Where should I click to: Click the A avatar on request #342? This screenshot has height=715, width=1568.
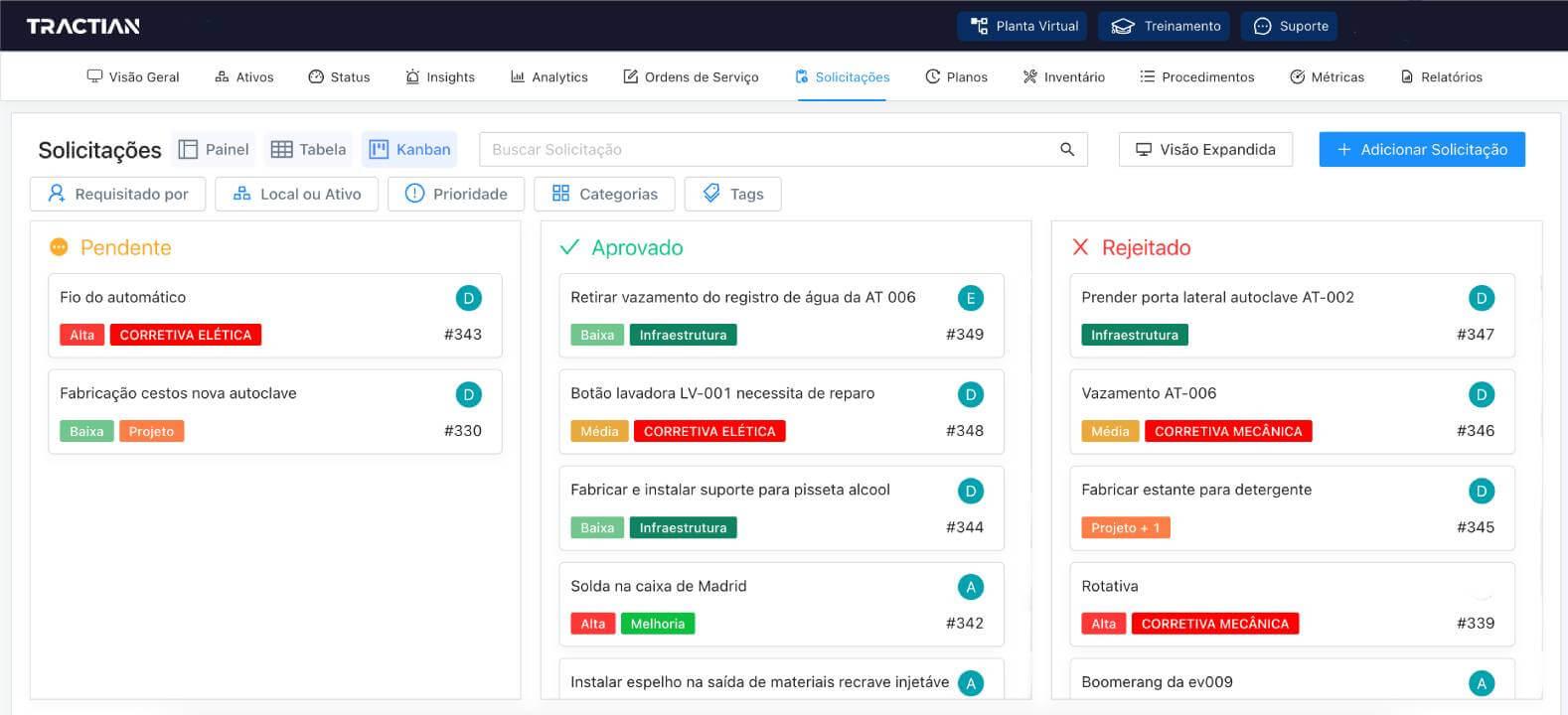pos(971,587)
